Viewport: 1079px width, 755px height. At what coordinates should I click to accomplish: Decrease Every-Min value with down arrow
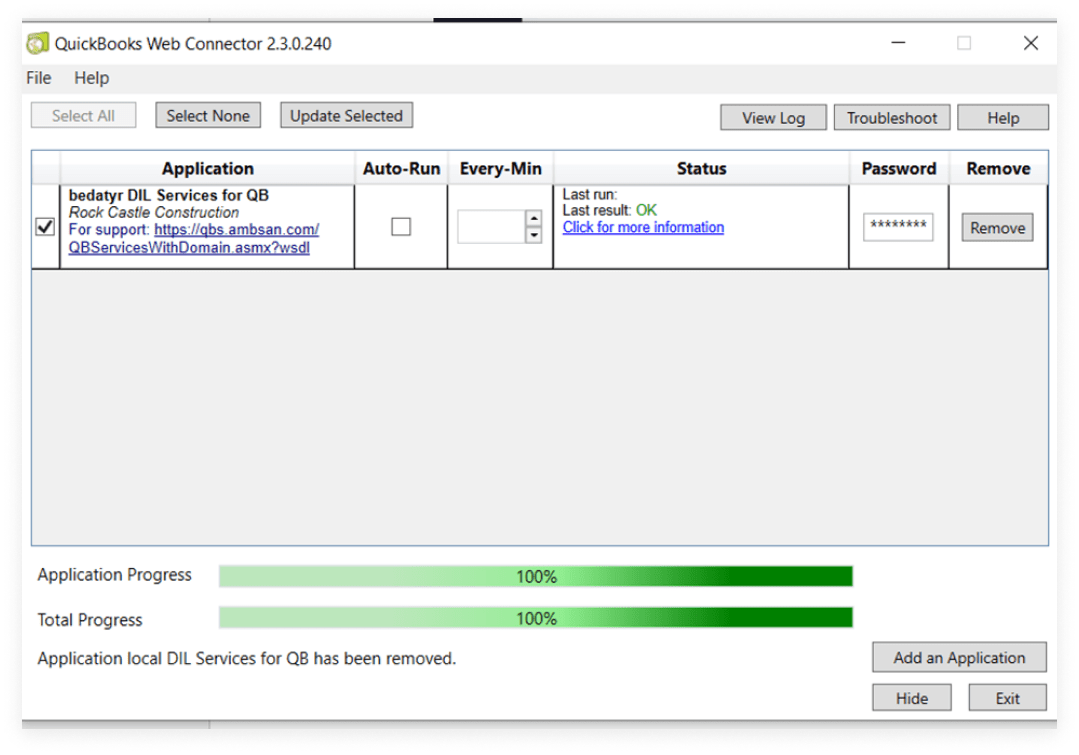pyautogui.click(x=534, y=235)
